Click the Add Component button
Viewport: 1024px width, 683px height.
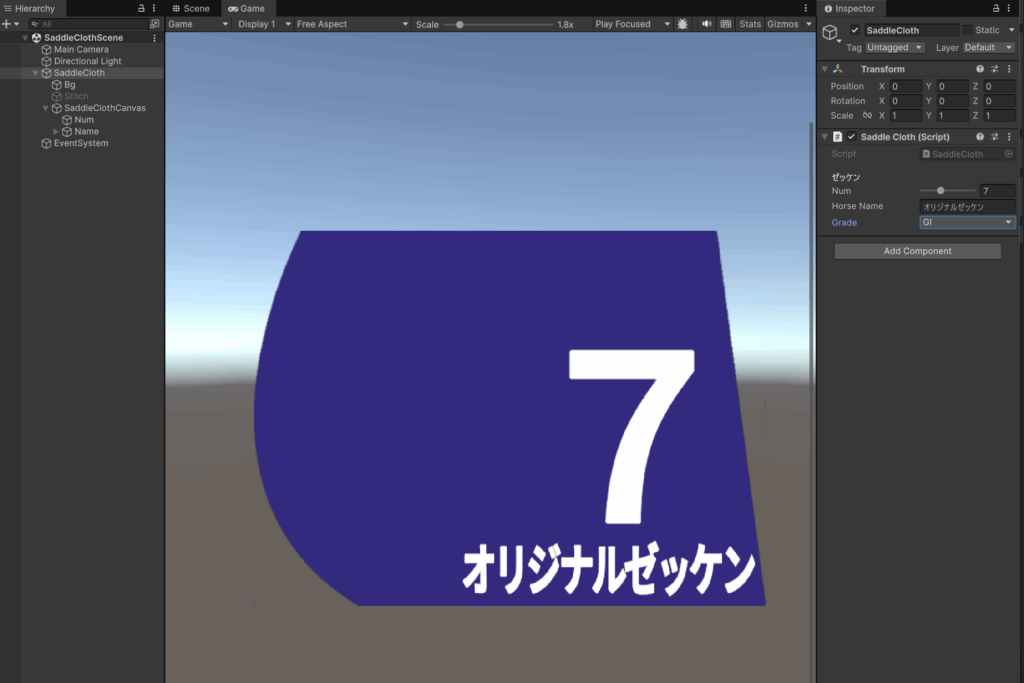pyautogui.click(x=917, y=251)
